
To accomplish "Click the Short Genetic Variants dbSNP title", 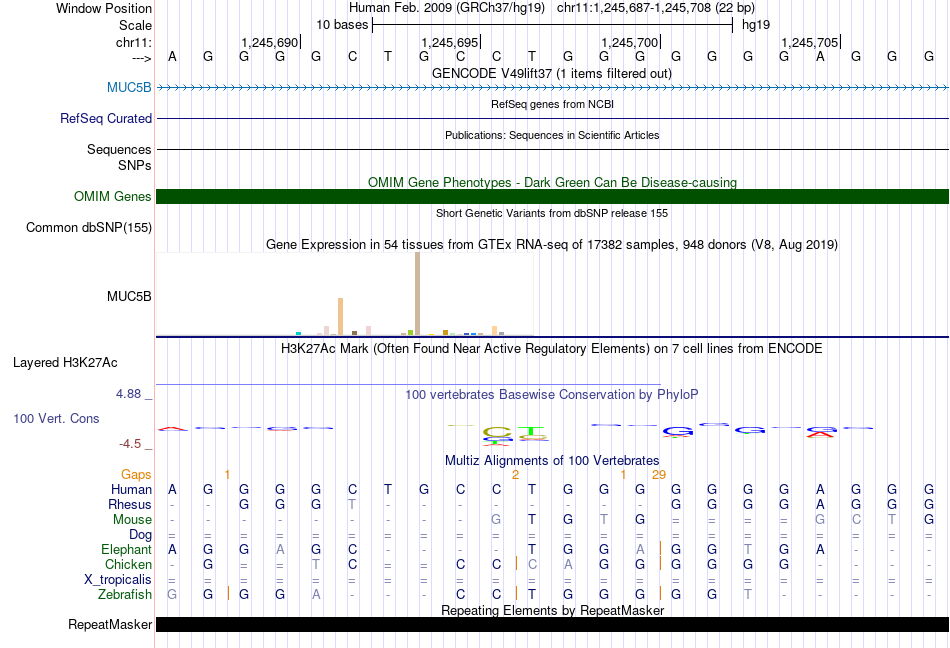I will (x=552, y=213).
